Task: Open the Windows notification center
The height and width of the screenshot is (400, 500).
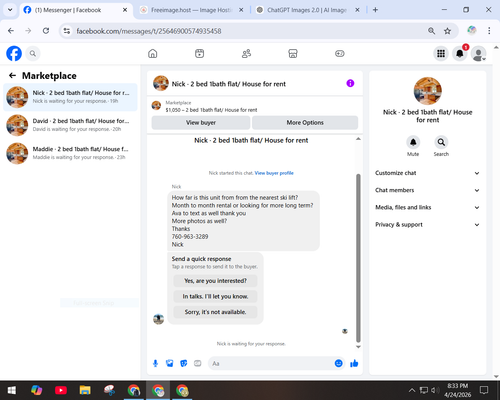Action: (x=484, y=390)
